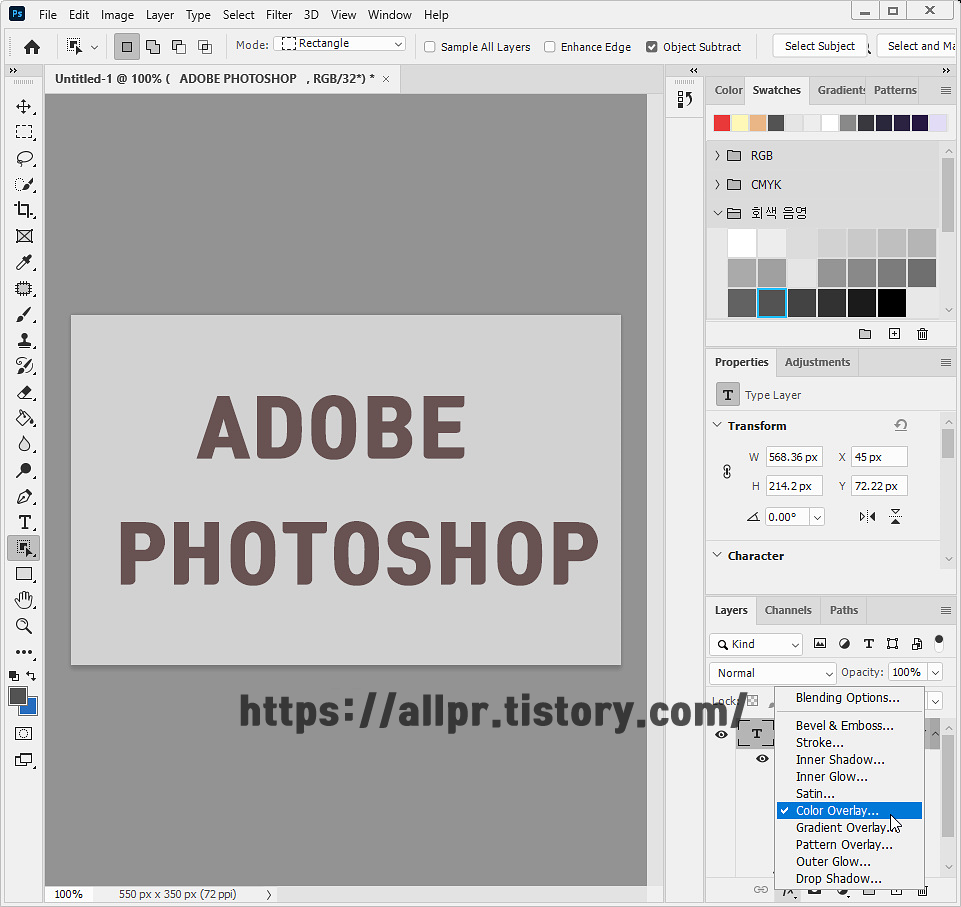The height and width of the screenshot is (907, 961).
Task: Open the Filter menu
Action: [x=279, y=15]
